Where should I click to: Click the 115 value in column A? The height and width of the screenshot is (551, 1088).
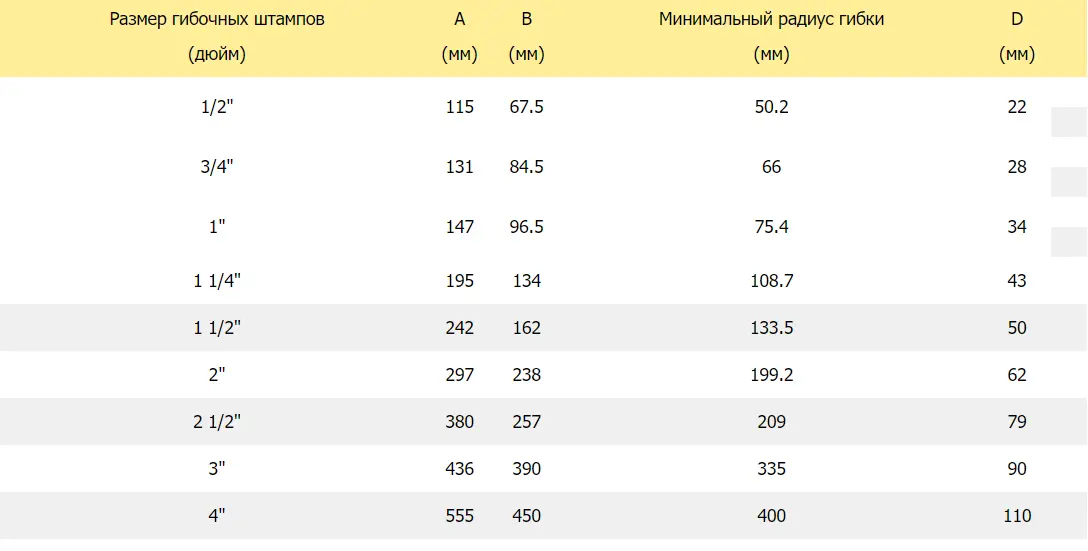[459, 107]
